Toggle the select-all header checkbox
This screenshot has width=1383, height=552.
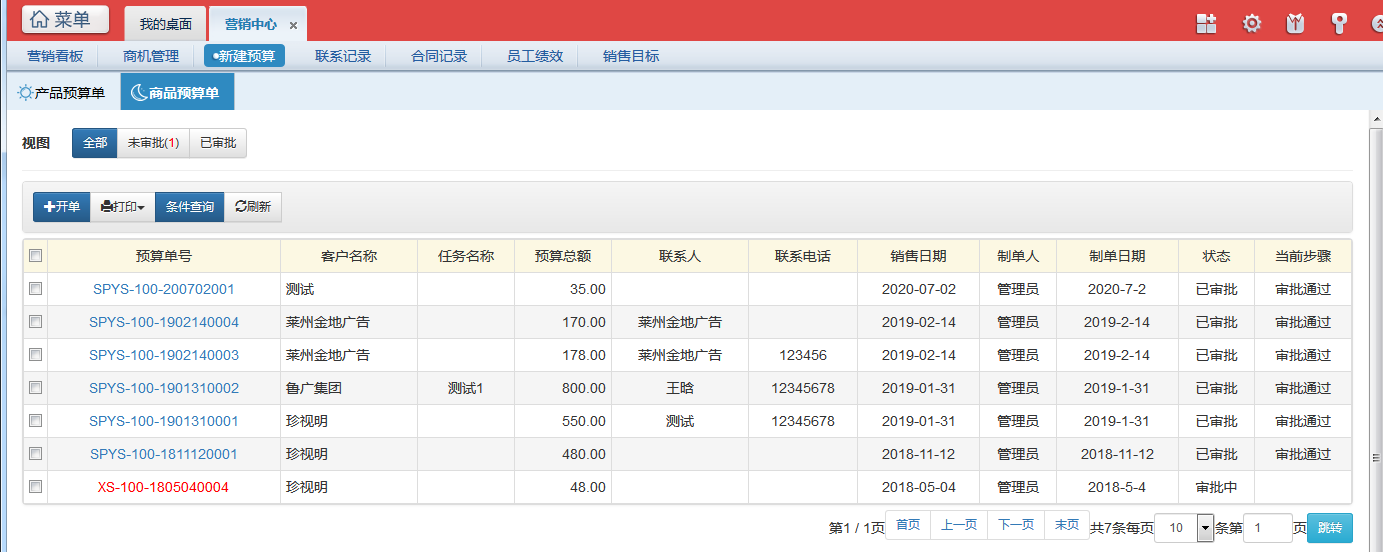(35, 256)
